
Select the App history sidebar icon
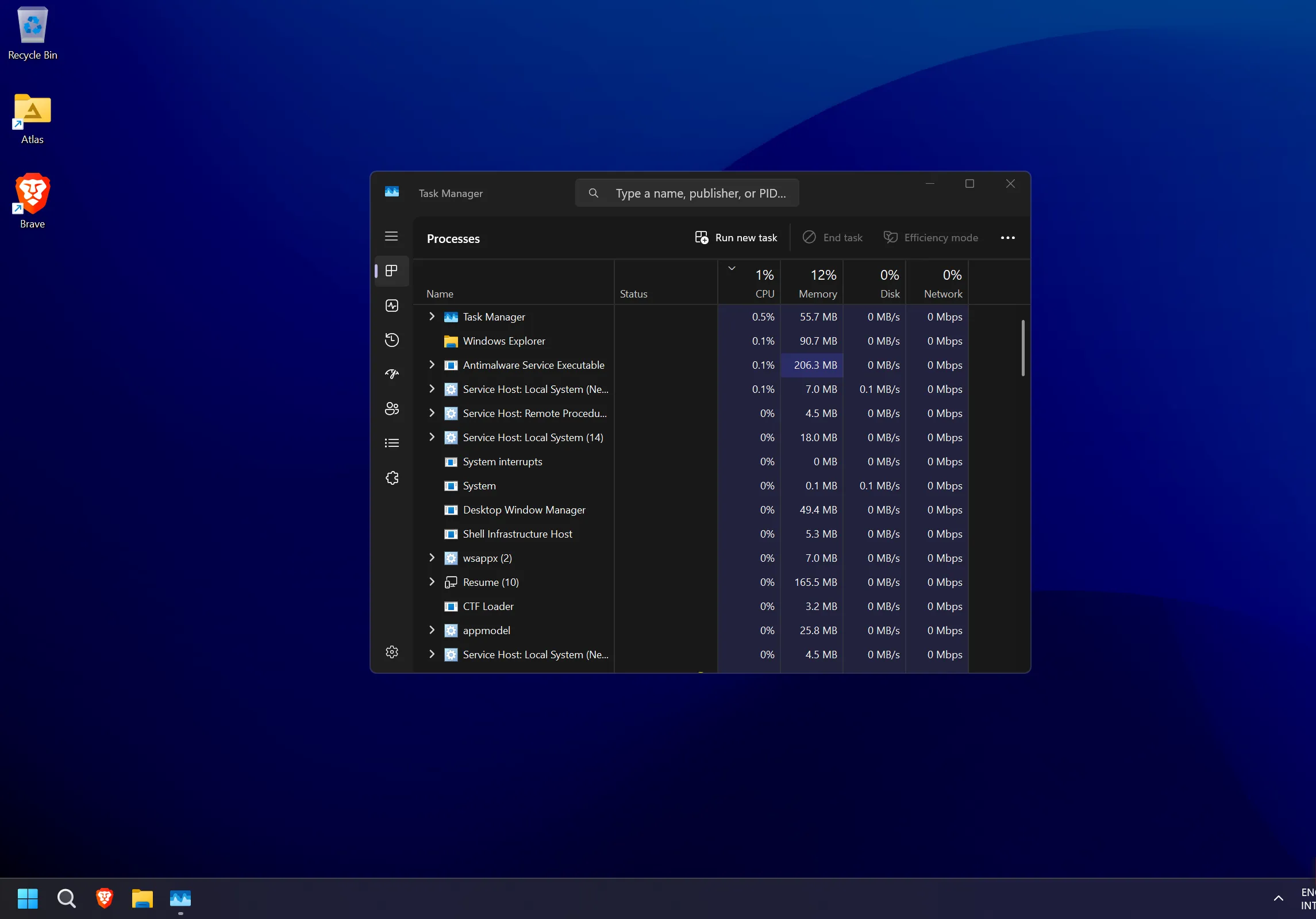point(391,340)
